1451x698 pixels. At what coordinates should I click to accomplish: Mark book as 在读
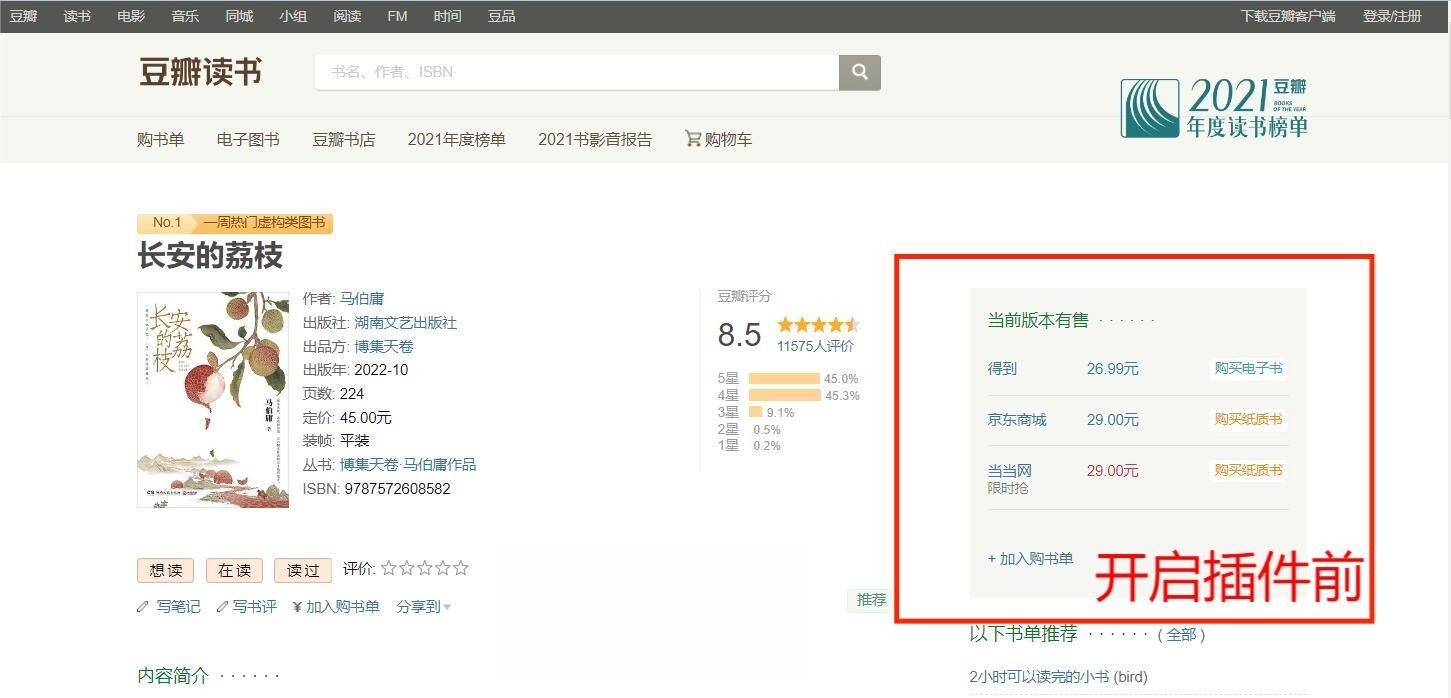click(x=234, y=570)
